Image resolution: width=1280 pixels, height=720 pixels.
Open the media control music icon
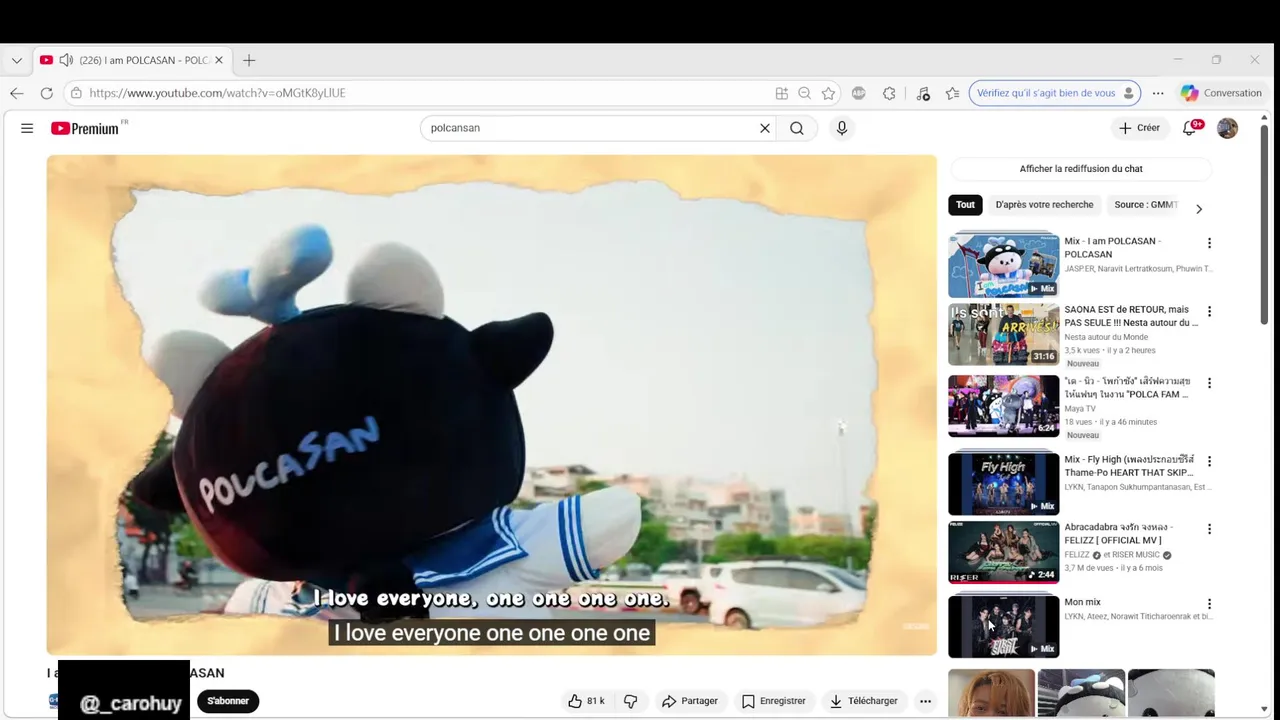click(923, 93)
